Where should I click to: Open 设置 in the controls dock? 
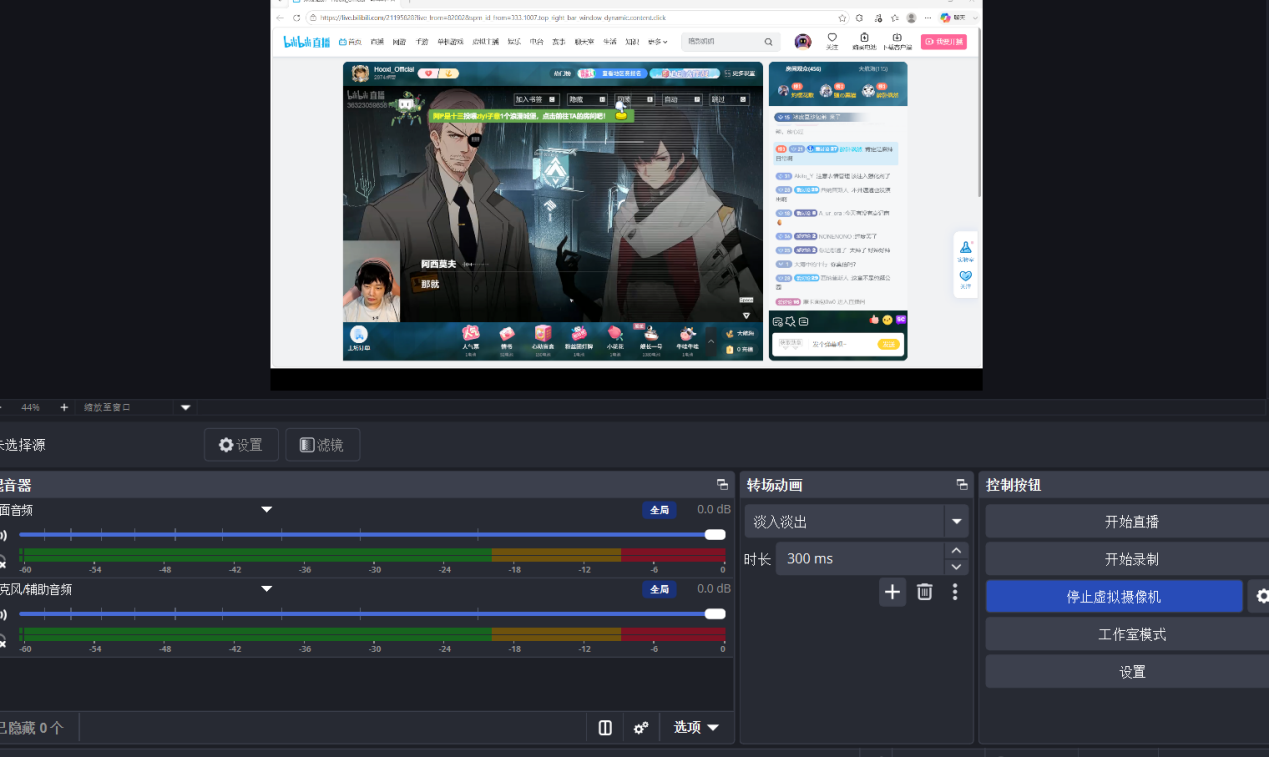1132,672
